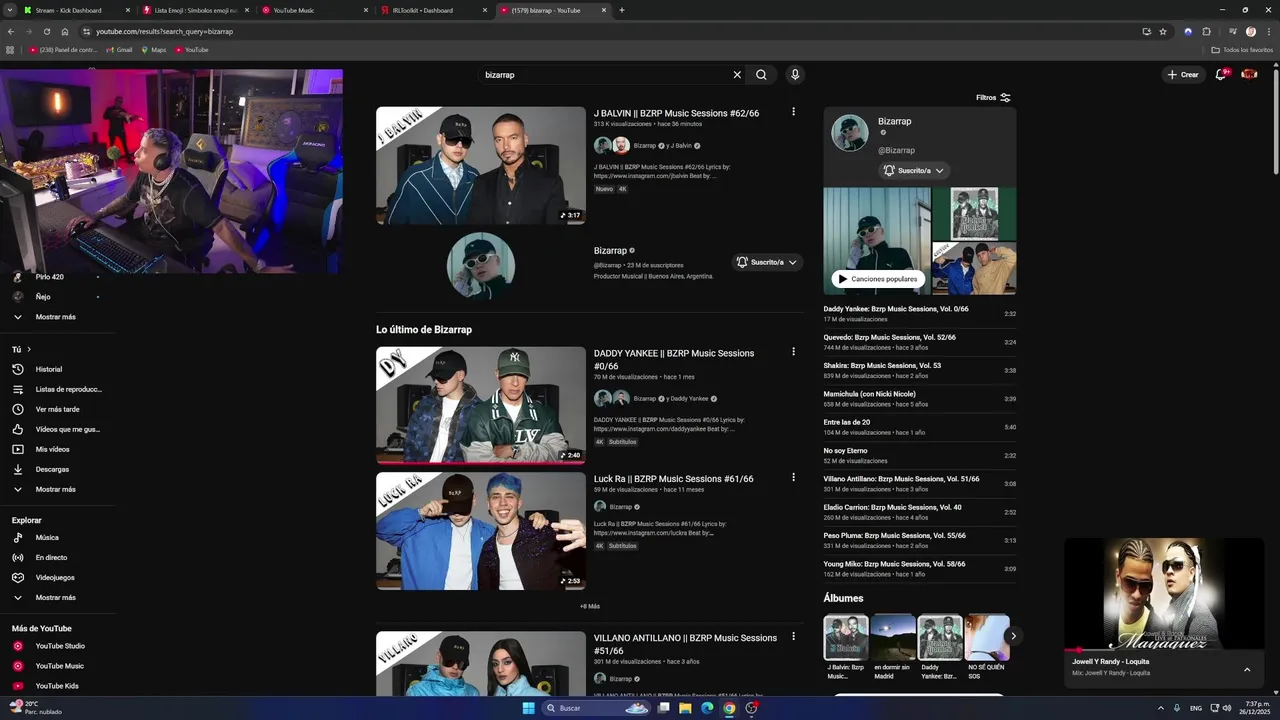
Task: Open more options for VILLANO ANTILLANO video
Action: (793, 637)
